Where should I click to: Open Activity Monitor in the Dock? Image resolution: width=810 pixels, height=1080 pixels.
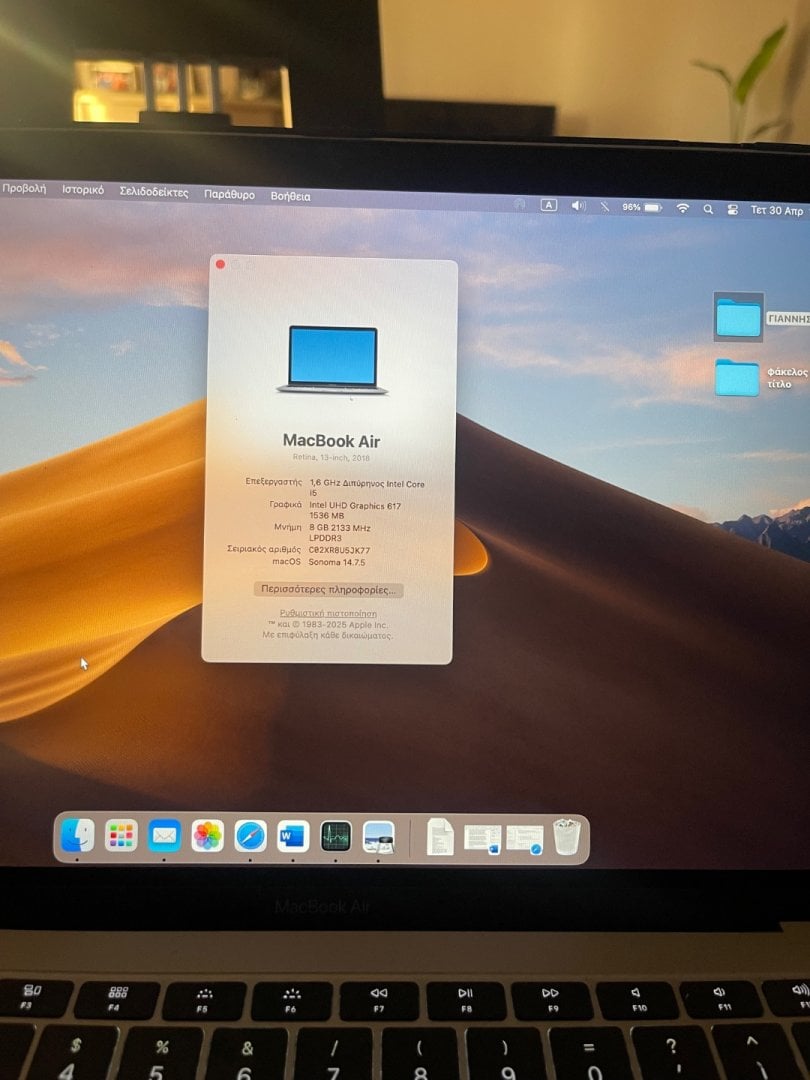coord(335,836)
